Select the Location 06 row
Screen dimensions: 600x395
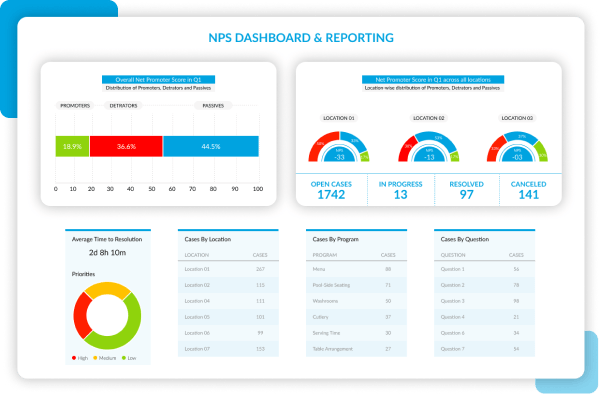(228, 333)
